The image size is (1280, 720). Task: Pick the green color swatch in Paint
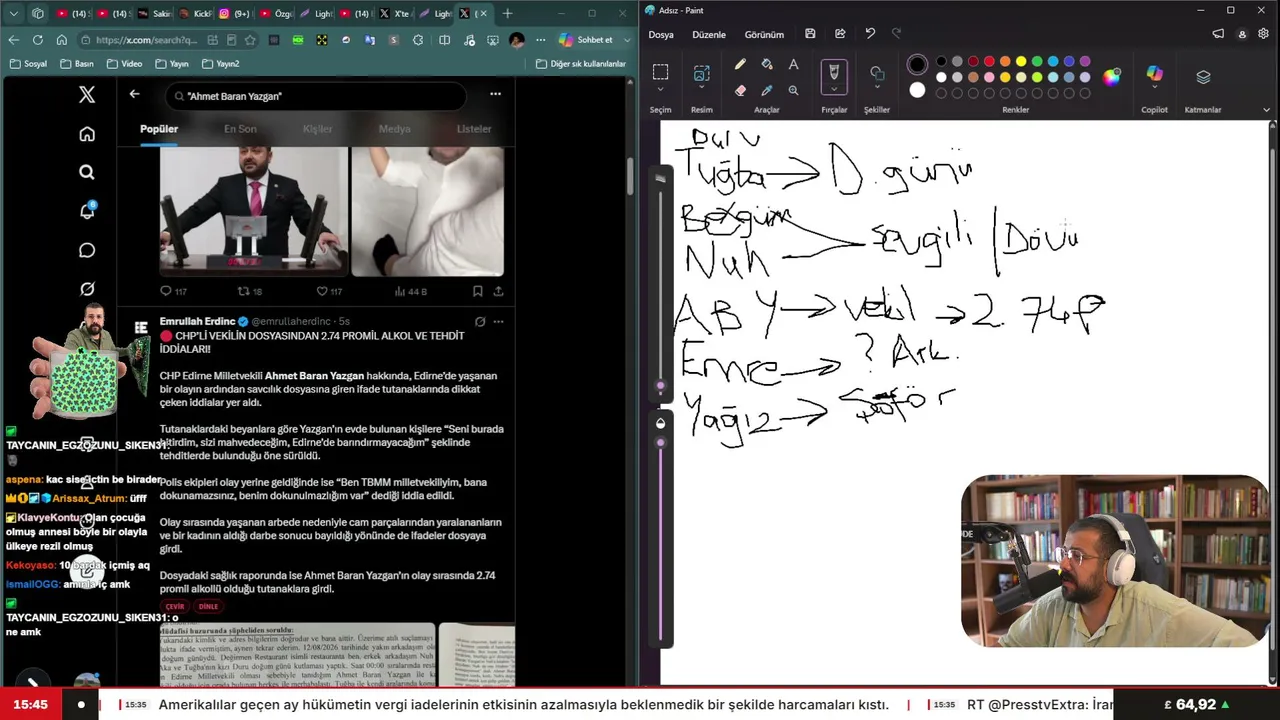tap(1037, 62)
